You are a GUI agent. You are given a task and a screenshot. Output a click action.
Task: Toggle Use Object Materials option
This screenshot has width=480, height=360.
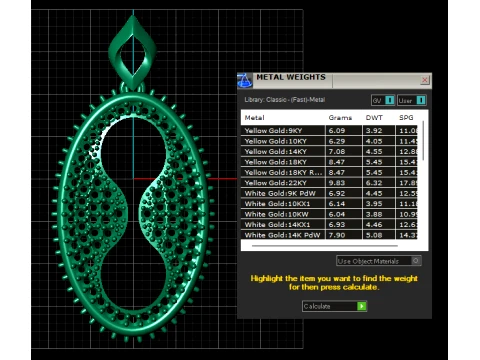coord(379,261)
